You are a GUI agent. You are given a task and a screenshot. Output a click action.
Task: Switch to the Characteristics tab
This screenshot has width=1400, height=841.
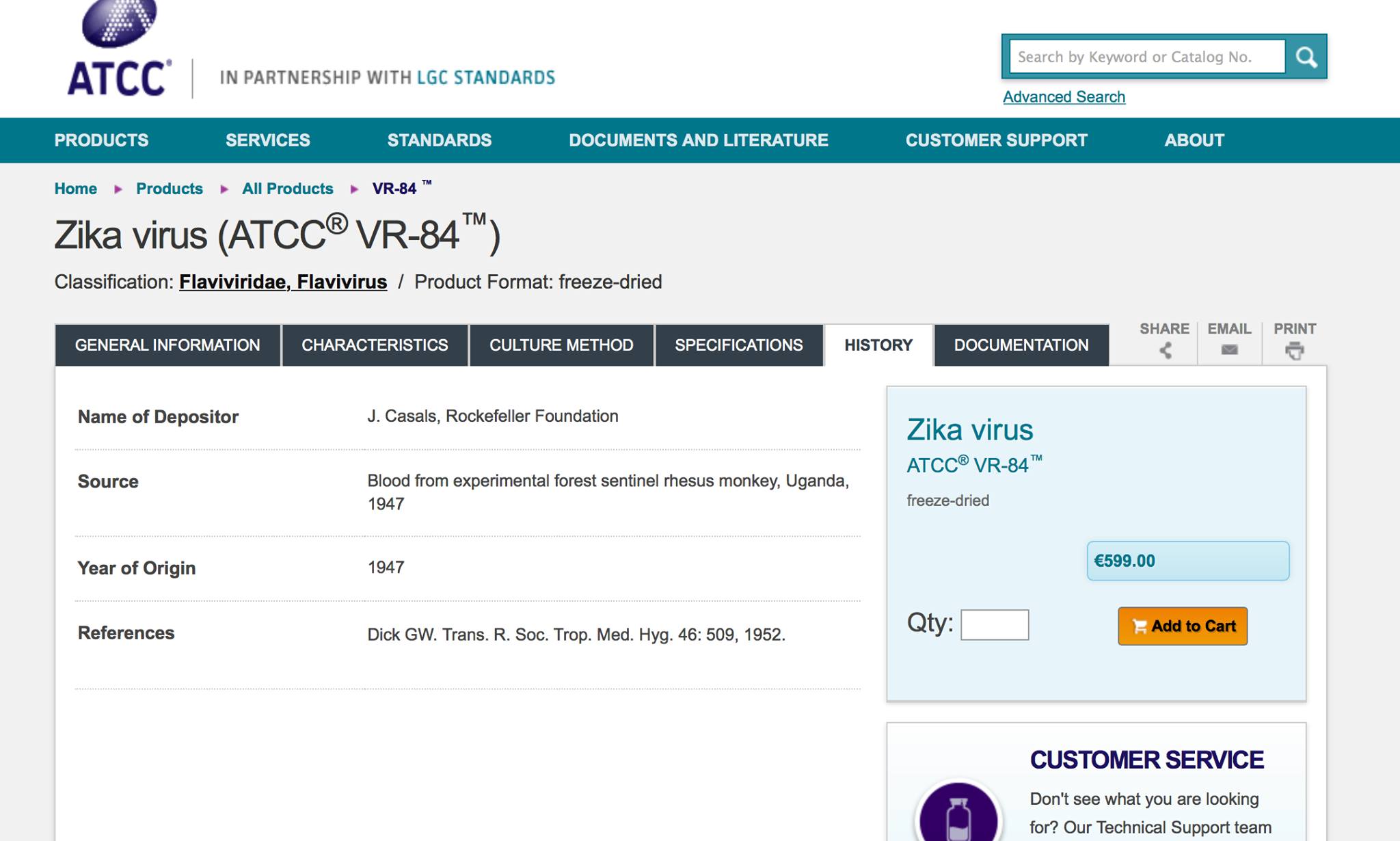(375, 345)
